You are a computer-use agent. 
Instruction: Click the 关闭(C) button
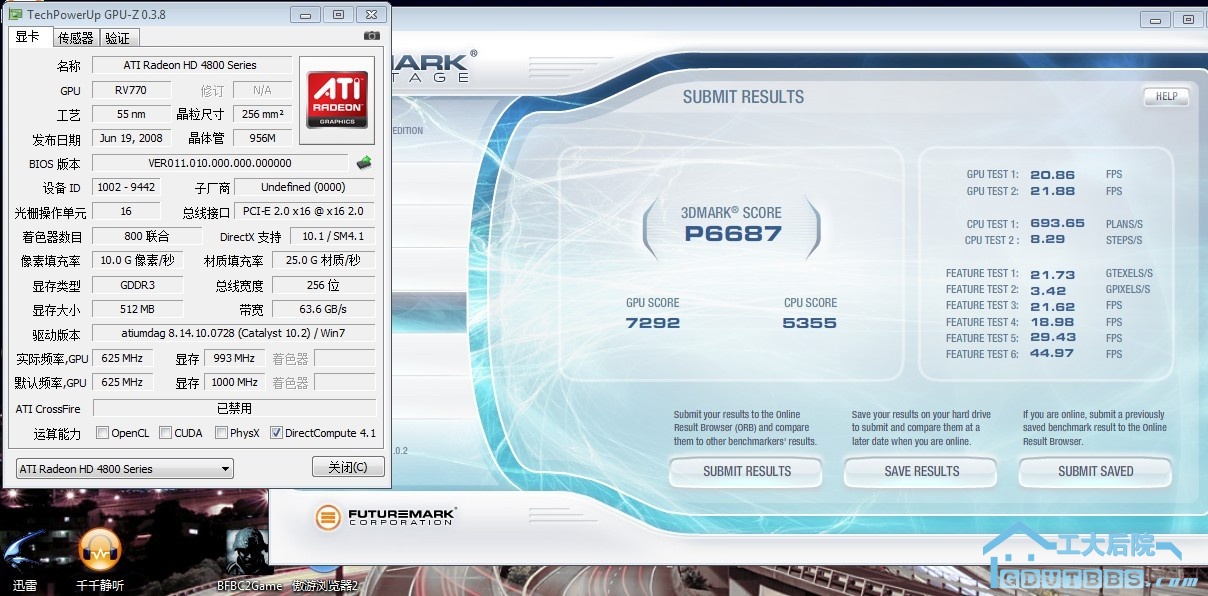[x=346, y=467]
